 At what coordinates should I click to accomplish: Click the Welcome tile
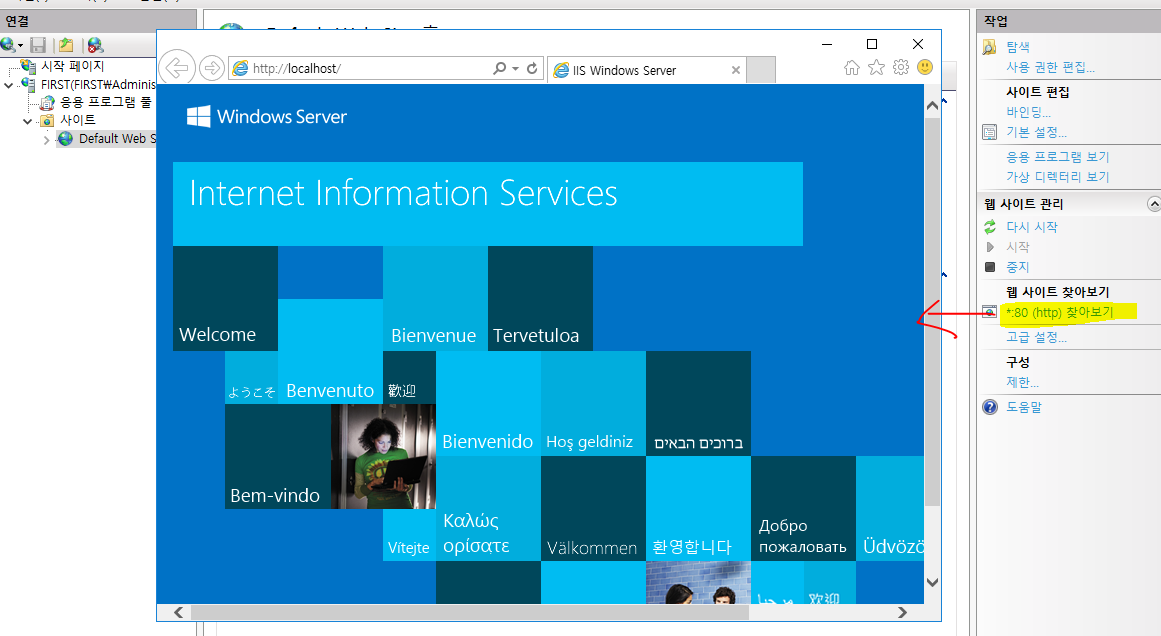pyautogui.click(x=225, y=298)
